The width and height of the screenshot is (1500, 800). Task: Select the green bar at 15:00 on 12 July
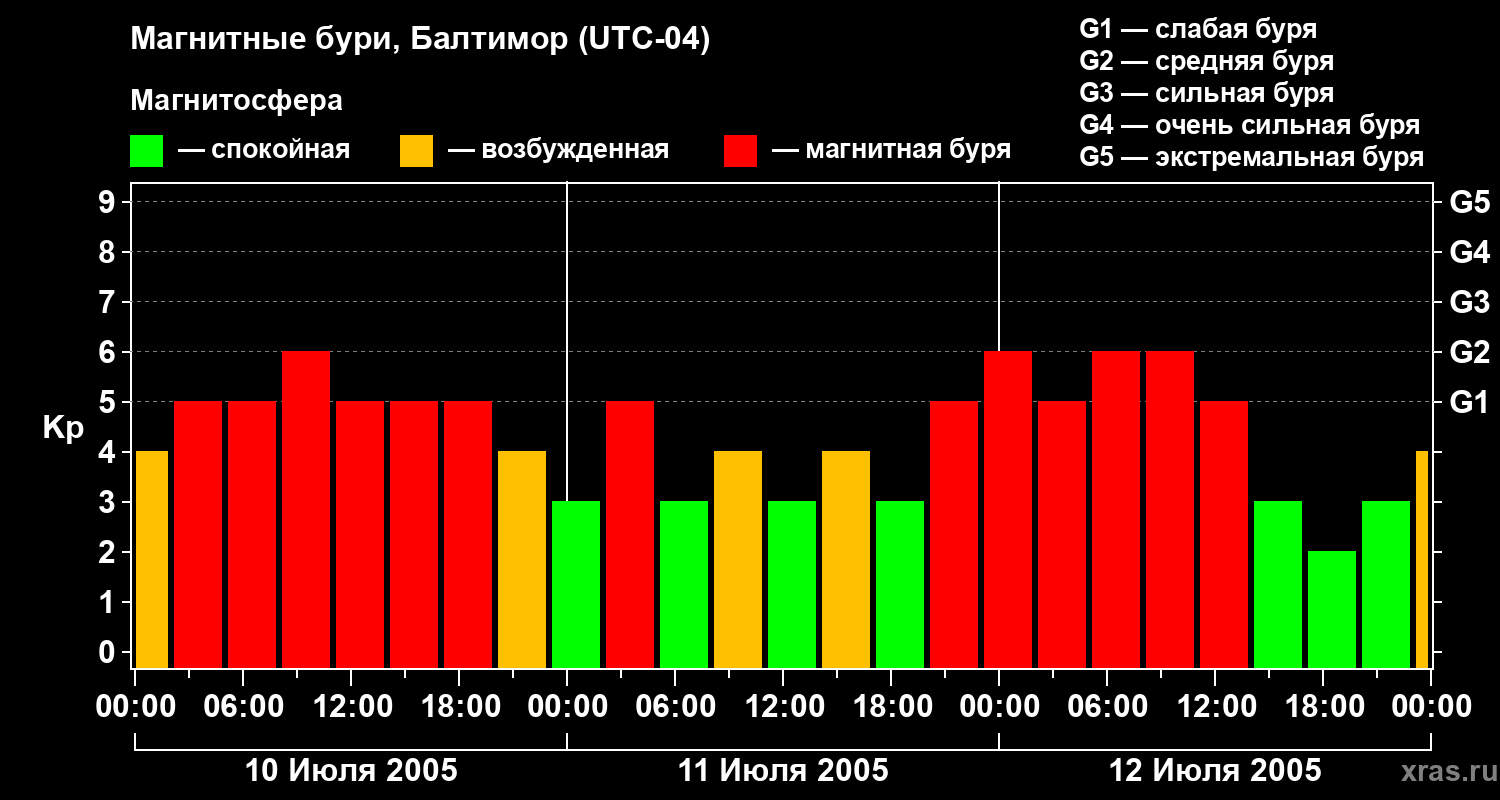1278,585
